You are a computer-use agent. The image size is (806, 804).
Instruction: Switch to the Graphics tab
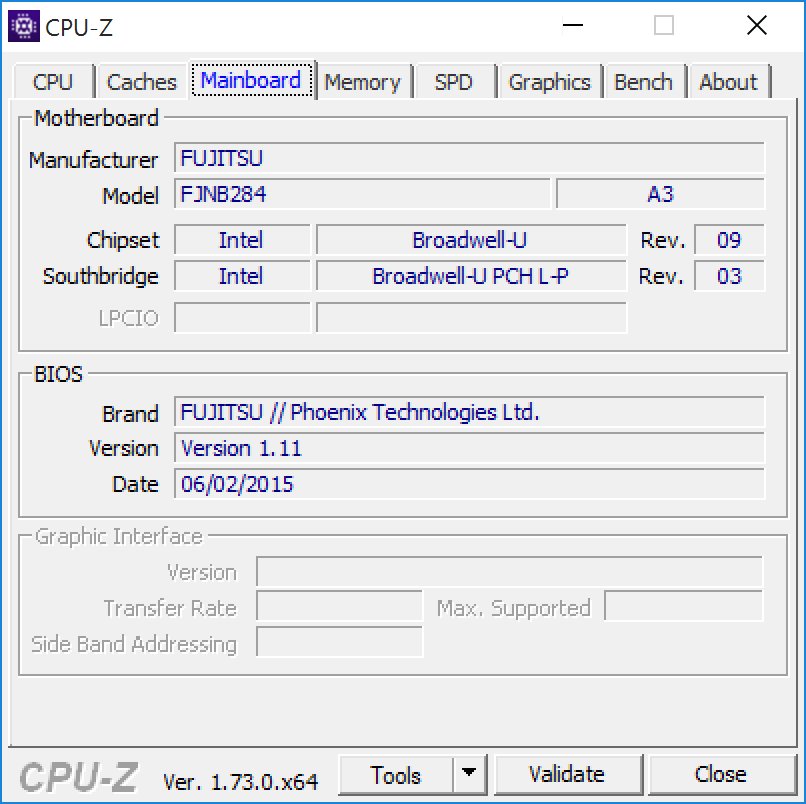[549, 82]
